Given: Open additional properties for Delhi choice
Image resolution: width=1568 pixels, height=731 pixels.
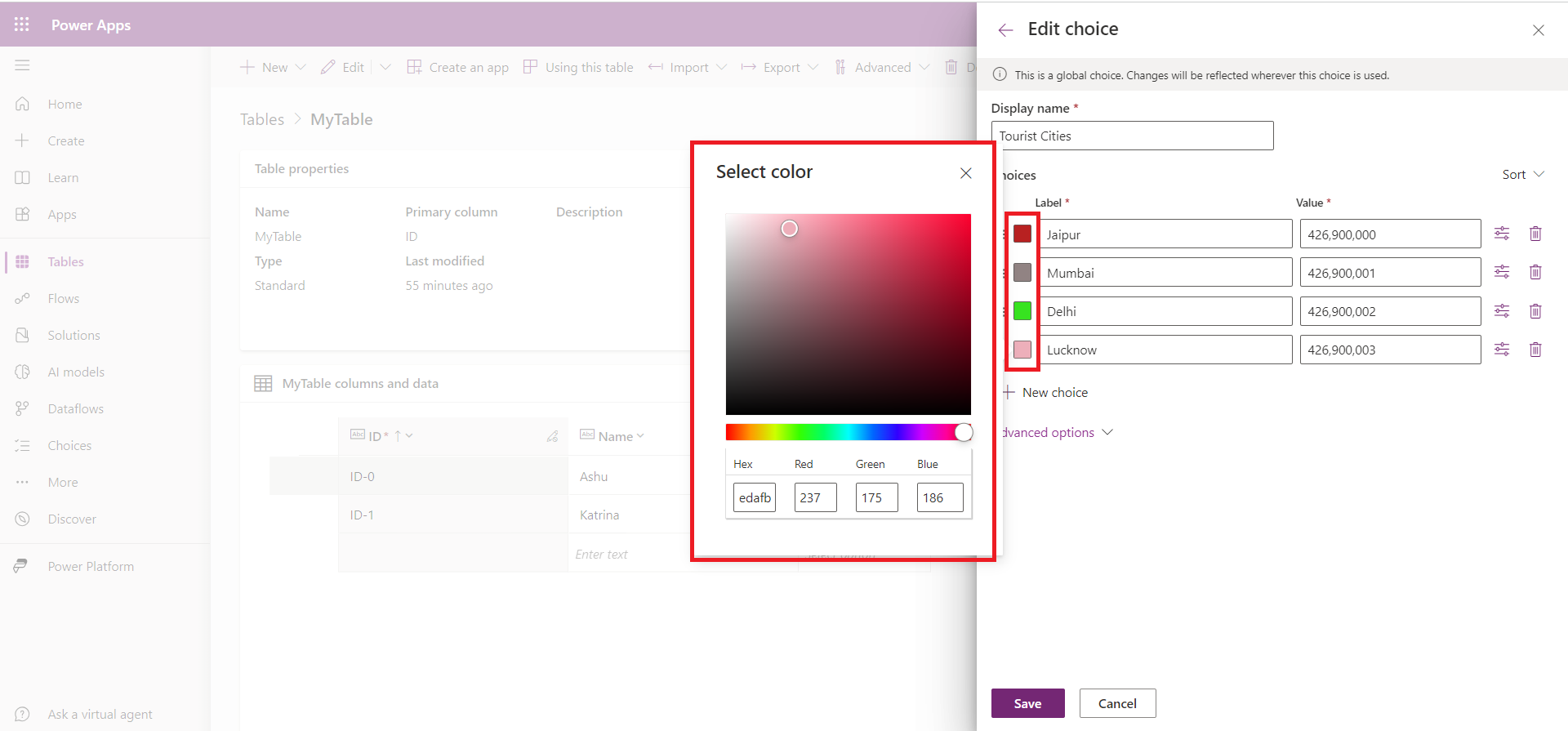Looking at the screenshot, I should (1501, 311).
